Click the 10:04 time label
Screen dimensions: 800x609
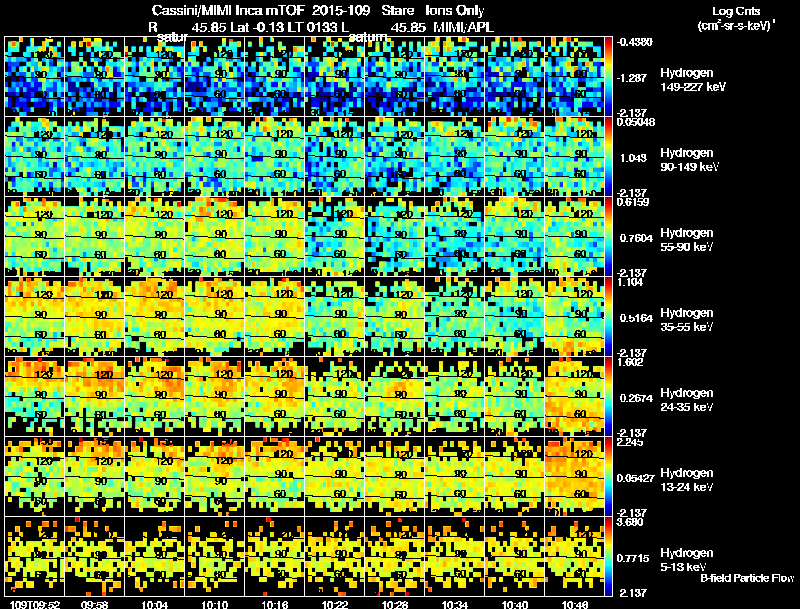click(155, 604)
